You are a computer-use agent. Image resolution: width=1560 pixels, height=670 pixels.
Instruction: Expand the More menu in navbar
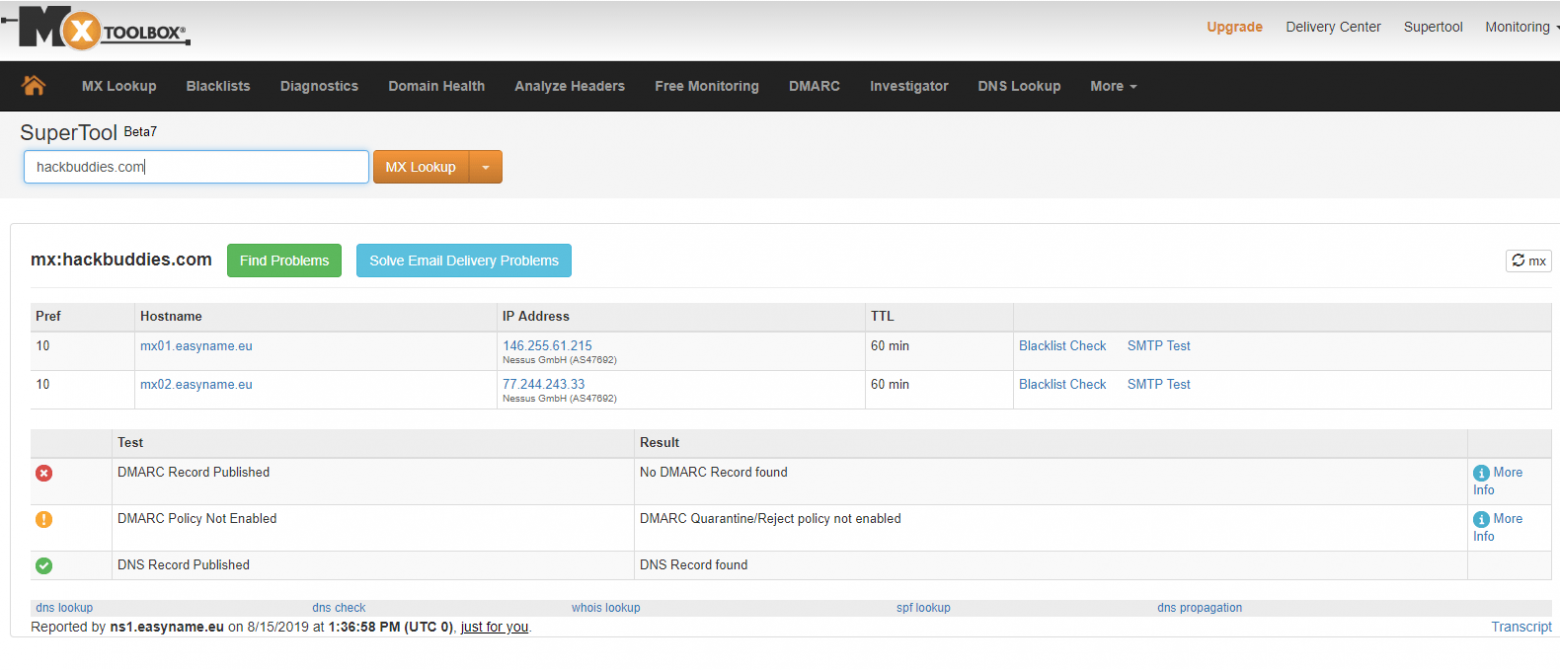pos(1113,86)
